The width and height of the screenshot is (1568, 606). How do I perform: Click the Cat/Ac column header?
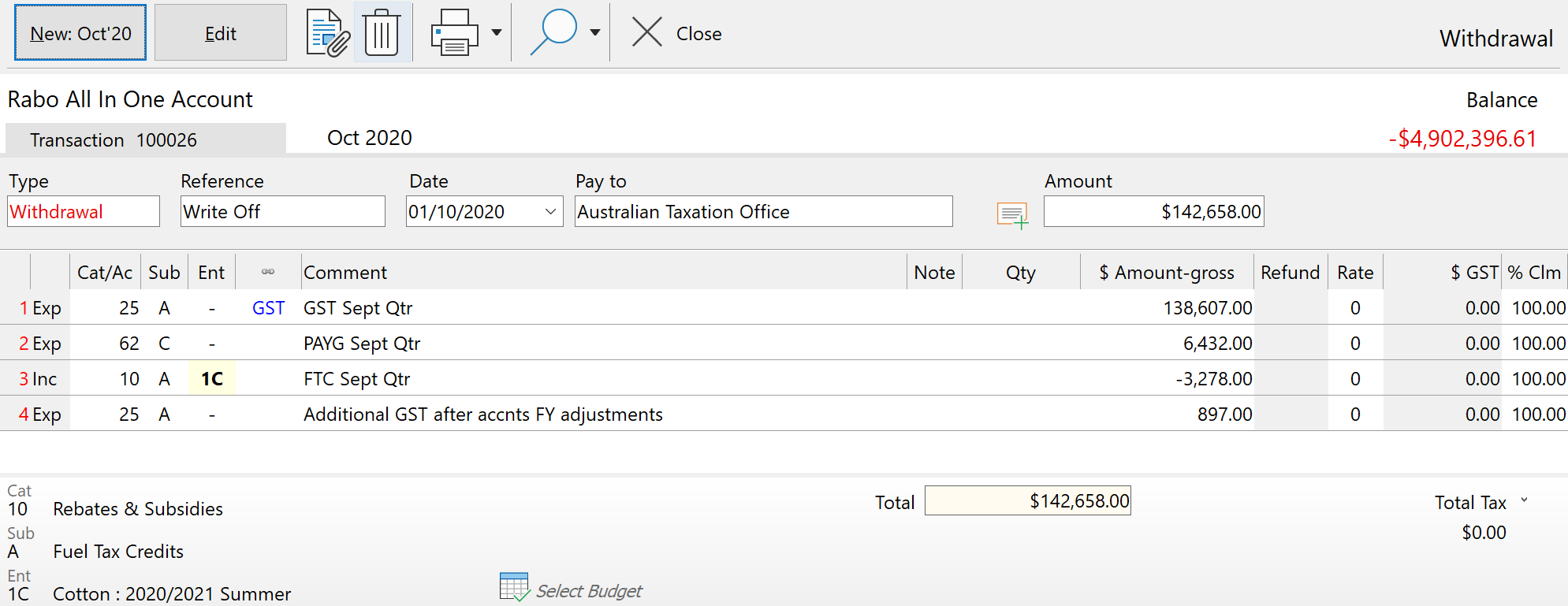[105, 273]
